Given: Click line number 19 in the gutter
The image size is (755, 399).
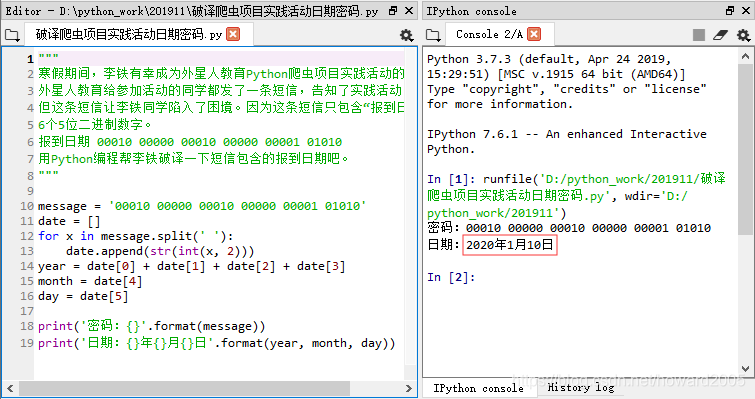Looking at the screenshot, I should click(27, 343).
